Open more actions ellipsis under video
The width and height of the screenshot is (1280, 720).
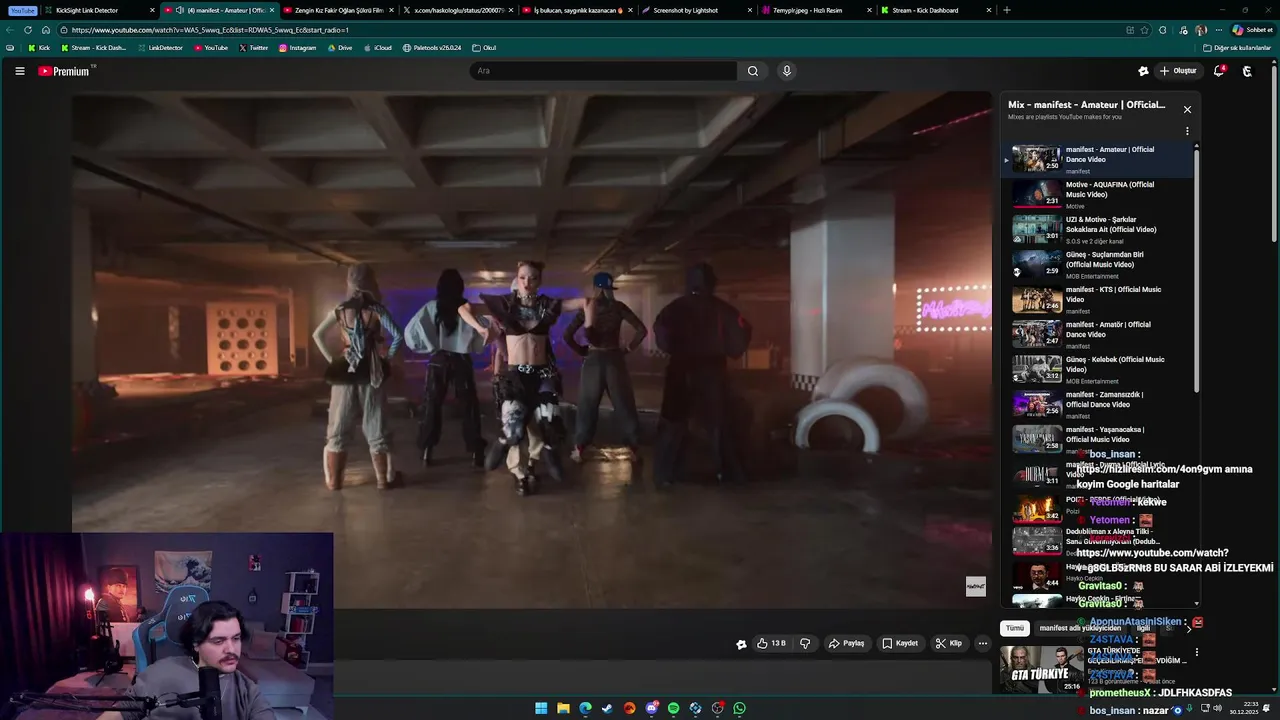(983, 643)
